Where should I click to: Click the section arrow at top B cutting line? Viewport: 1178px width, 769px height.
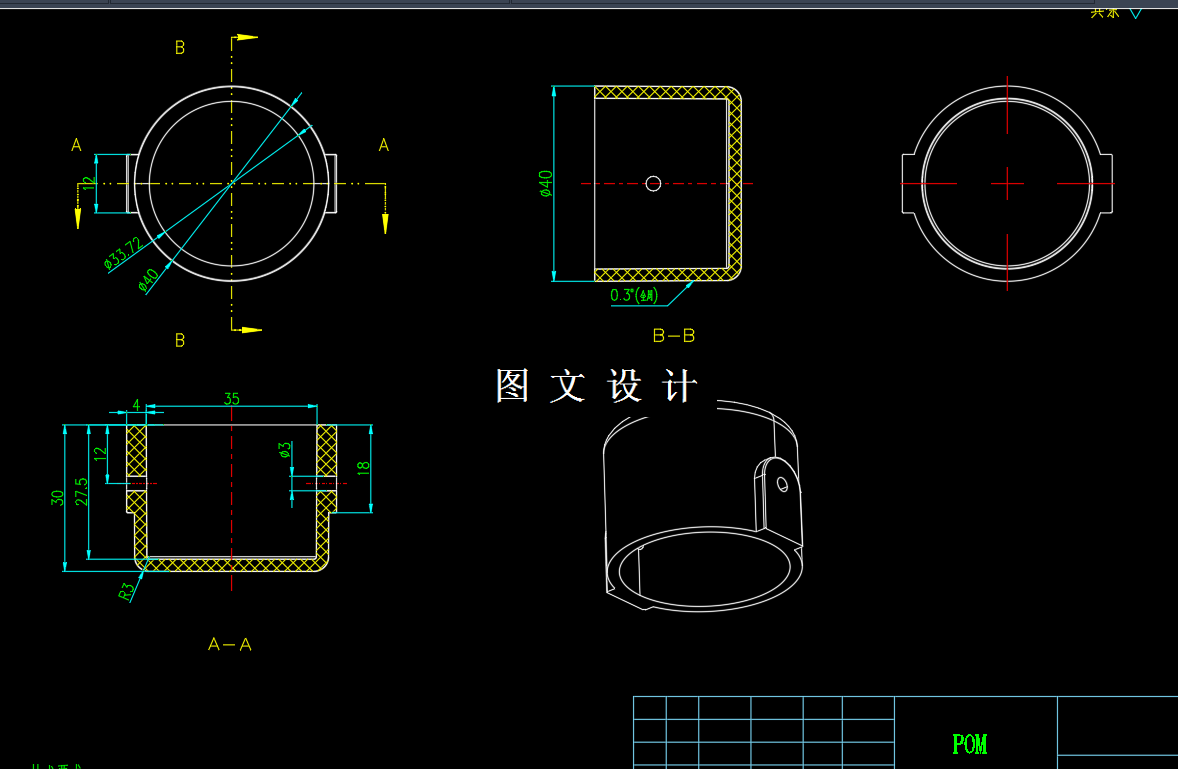[247, 37]
